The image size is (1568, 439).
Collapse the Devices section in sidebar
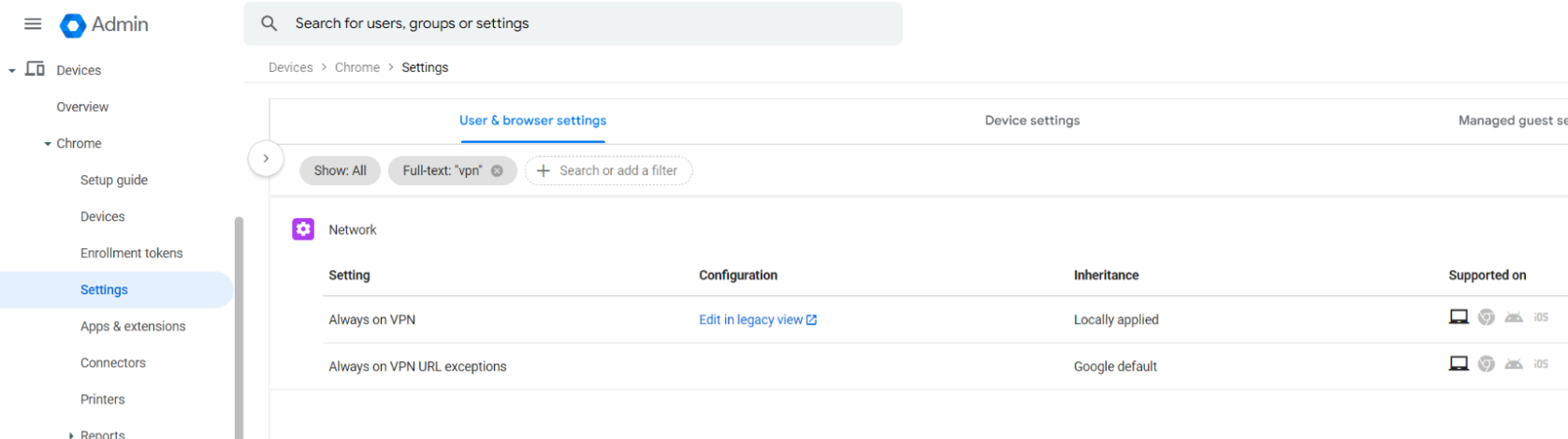(12, 70)
